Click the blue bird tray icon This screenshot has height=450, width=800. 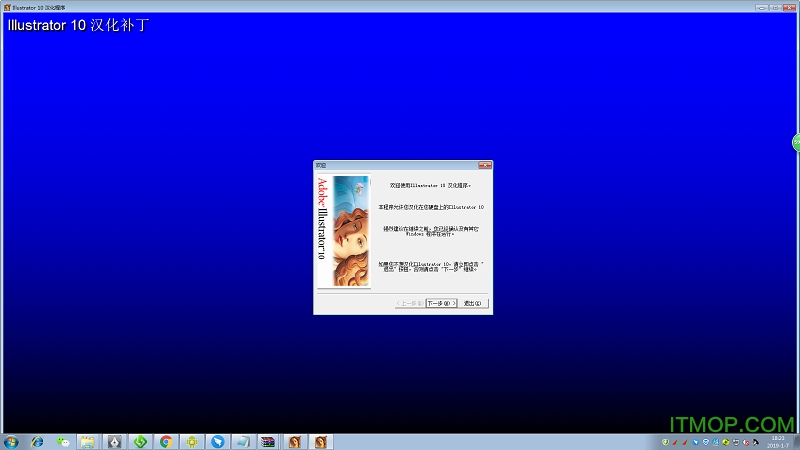[695, 442]
